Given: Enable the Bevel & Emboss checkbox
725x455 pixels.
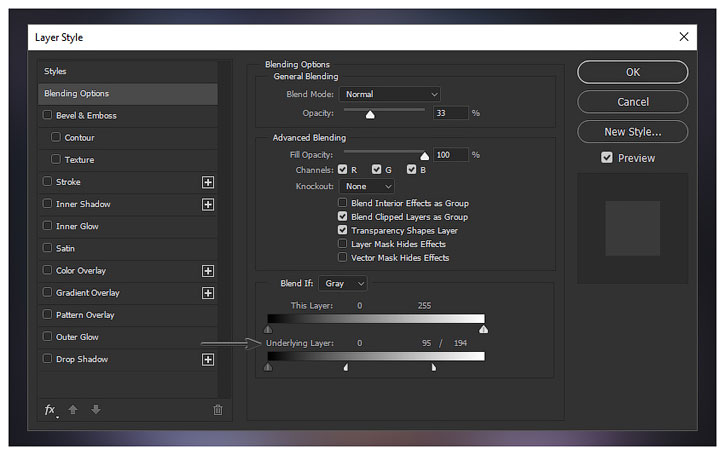Looking at the screenshot, I should (x=47, y=115).
